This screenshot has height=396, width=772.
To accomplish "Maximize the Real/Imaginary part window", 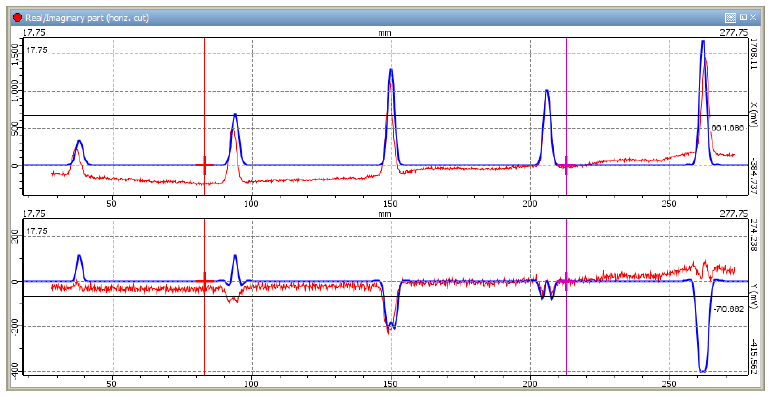I will (743, 17).
